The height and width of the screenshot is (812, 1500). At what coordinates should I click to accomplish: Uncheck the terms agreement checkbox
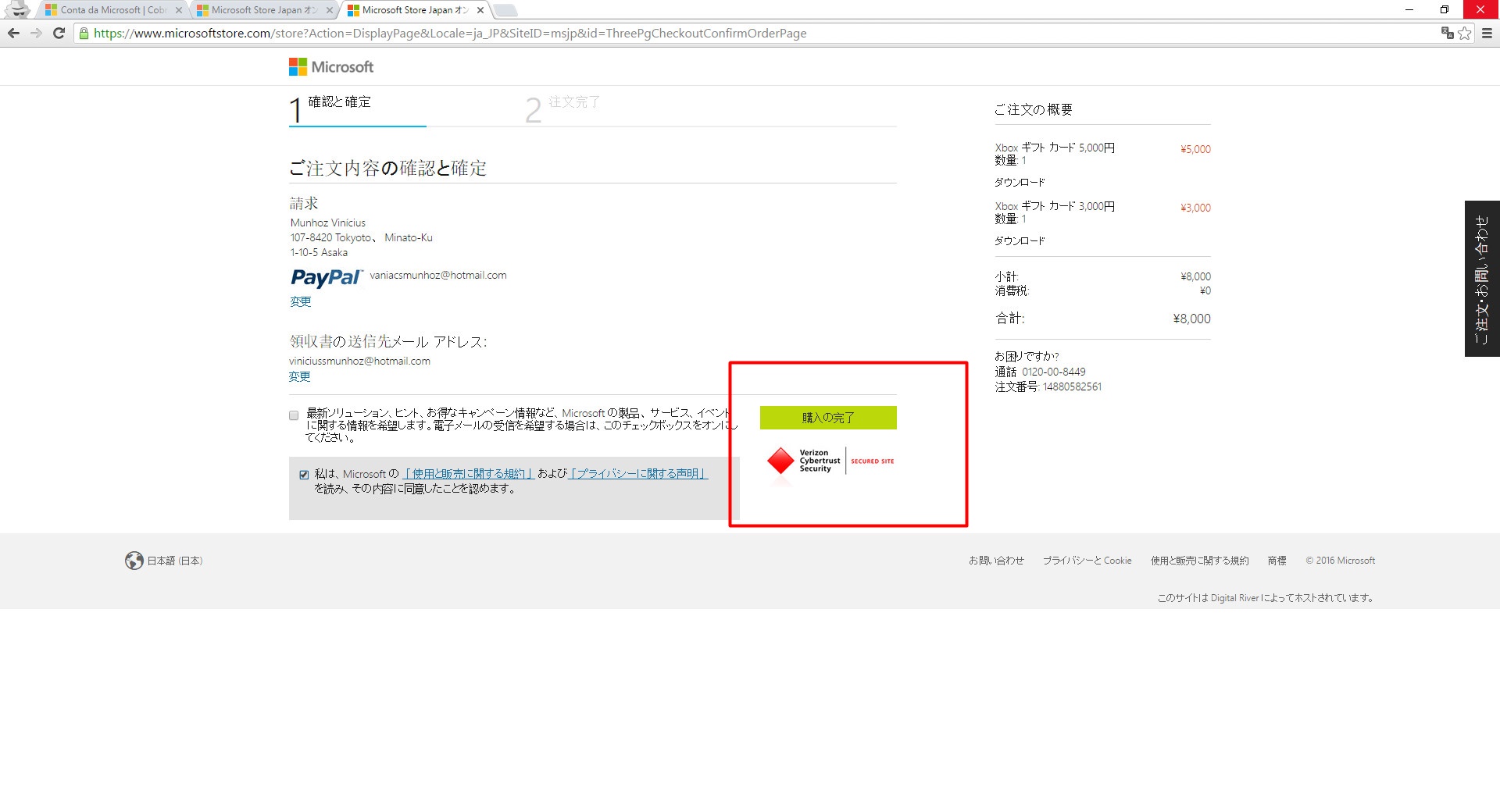(304, 475)
